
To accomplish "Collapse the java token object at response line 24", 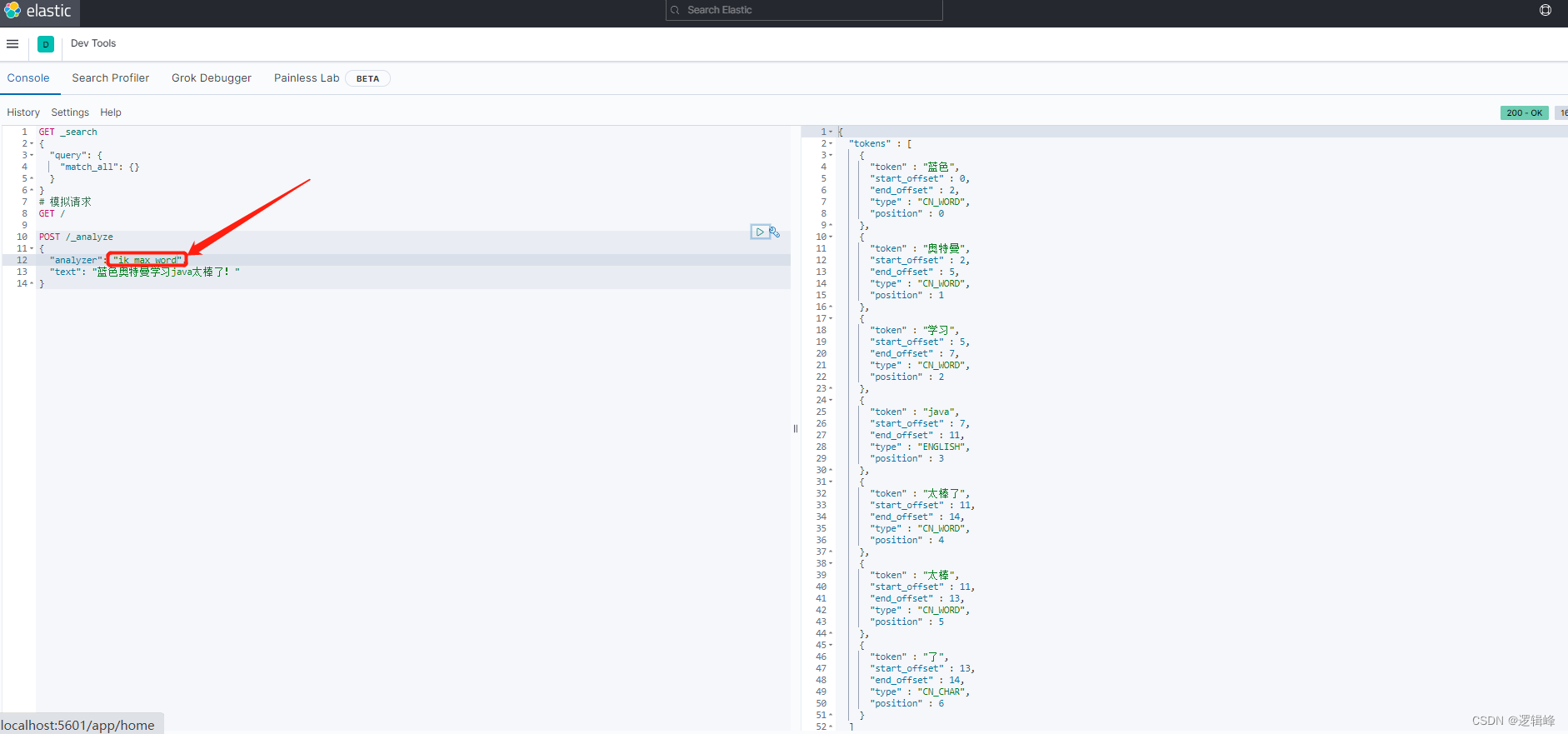I will [x=831, y=400].
